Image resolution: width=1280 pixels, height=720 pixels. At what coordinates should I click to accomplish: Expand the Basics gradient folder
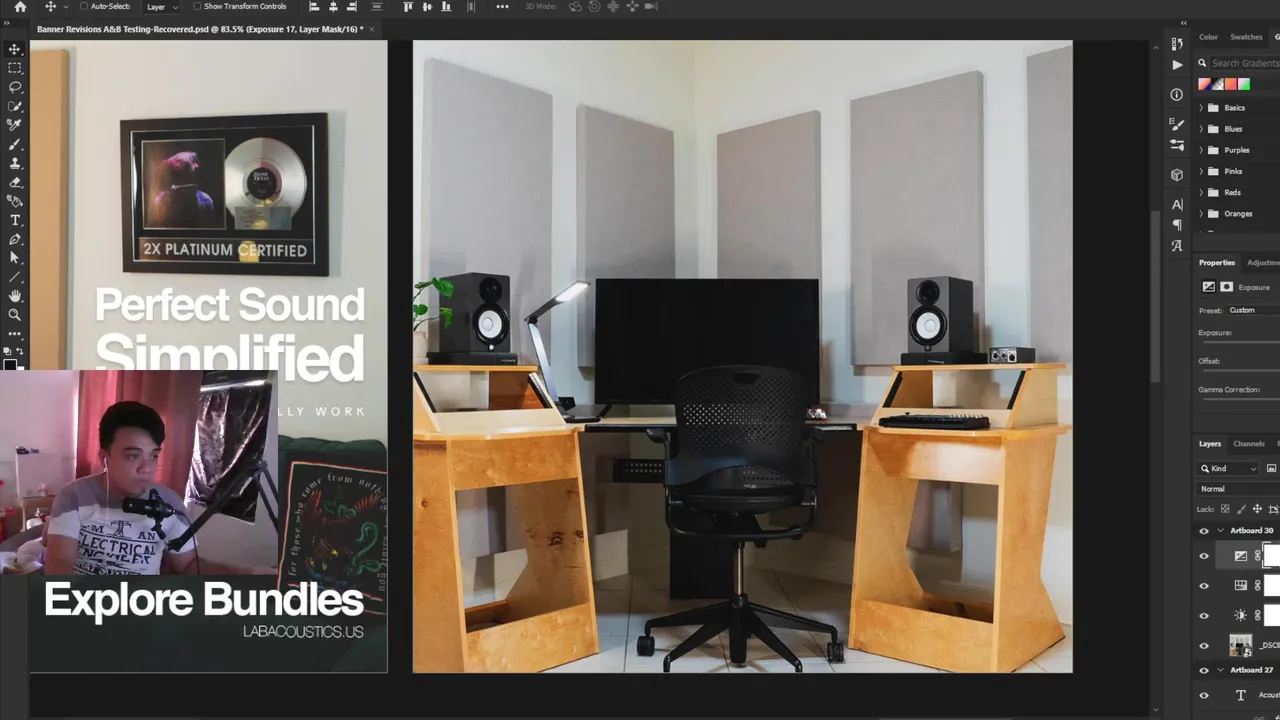[x=1201, y=107]
